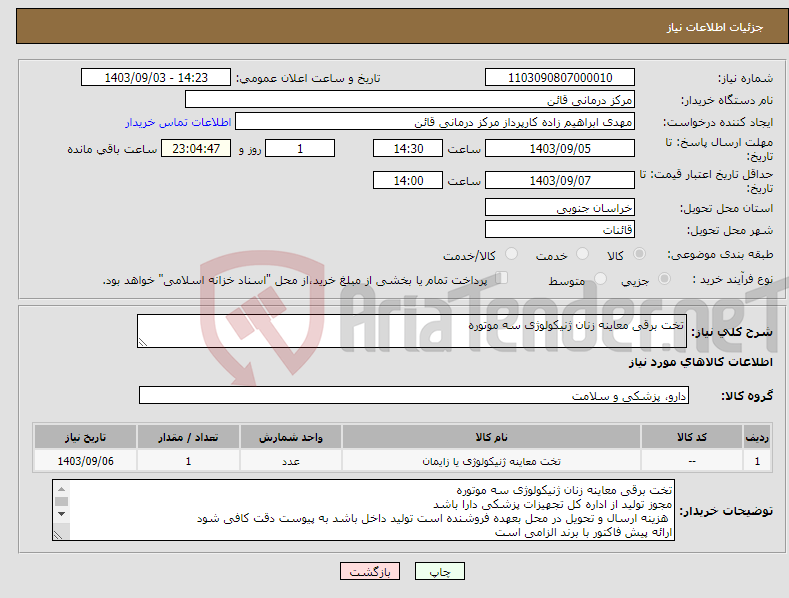789x598 pixels.
Task: Select the کالا/خدمت radio button
Action: 511,254
